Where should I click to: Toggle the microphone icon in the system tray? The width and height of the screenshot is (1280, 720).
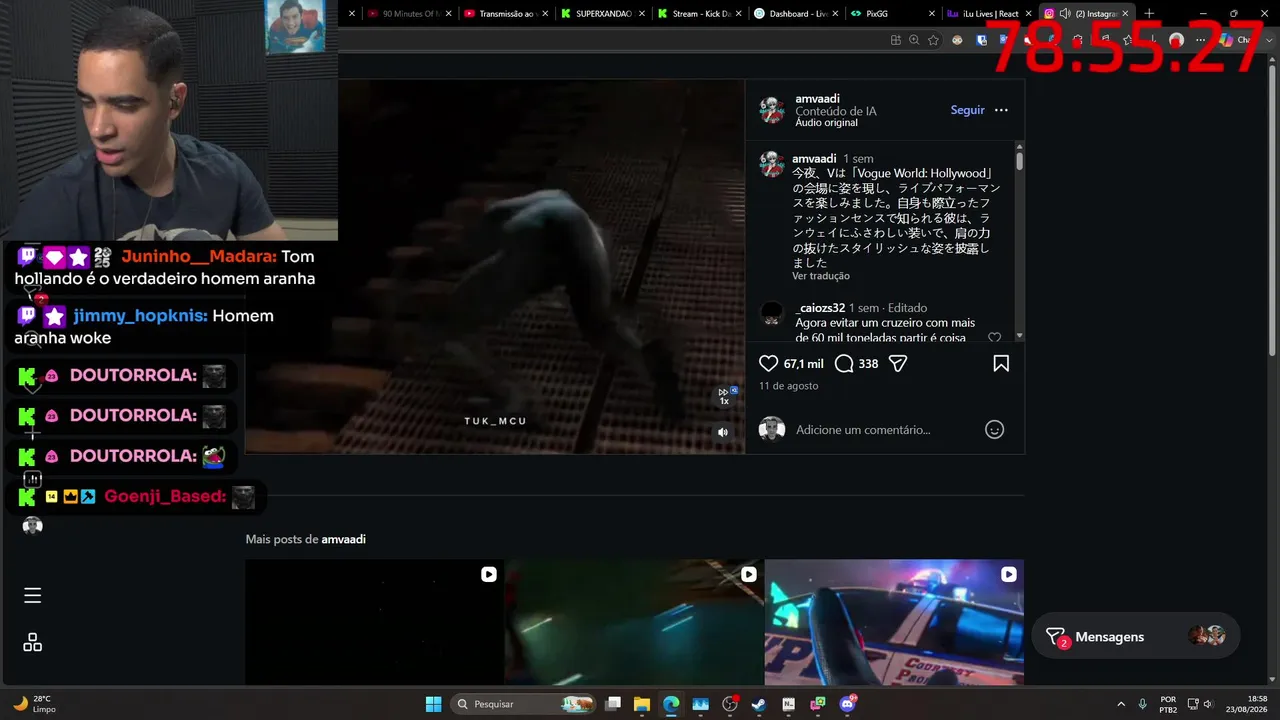[1142, 704]
